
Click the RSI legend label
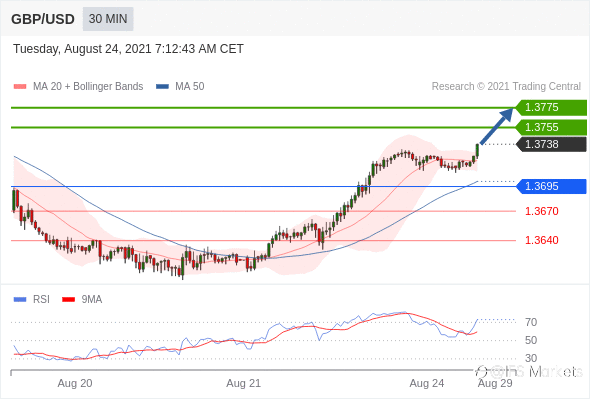(x=41, y=300)
